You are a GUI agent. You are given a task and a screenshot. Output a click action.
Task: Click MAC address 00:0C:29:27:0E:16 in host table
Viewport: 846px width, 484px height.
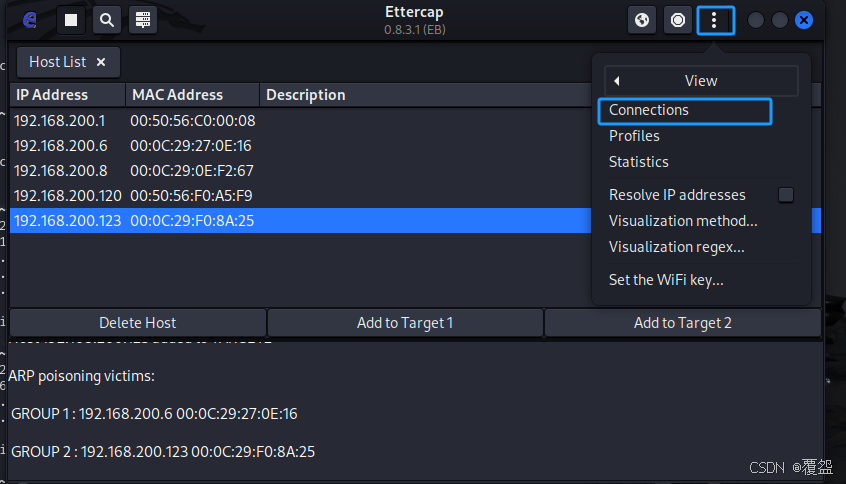[x=190, y=146]
